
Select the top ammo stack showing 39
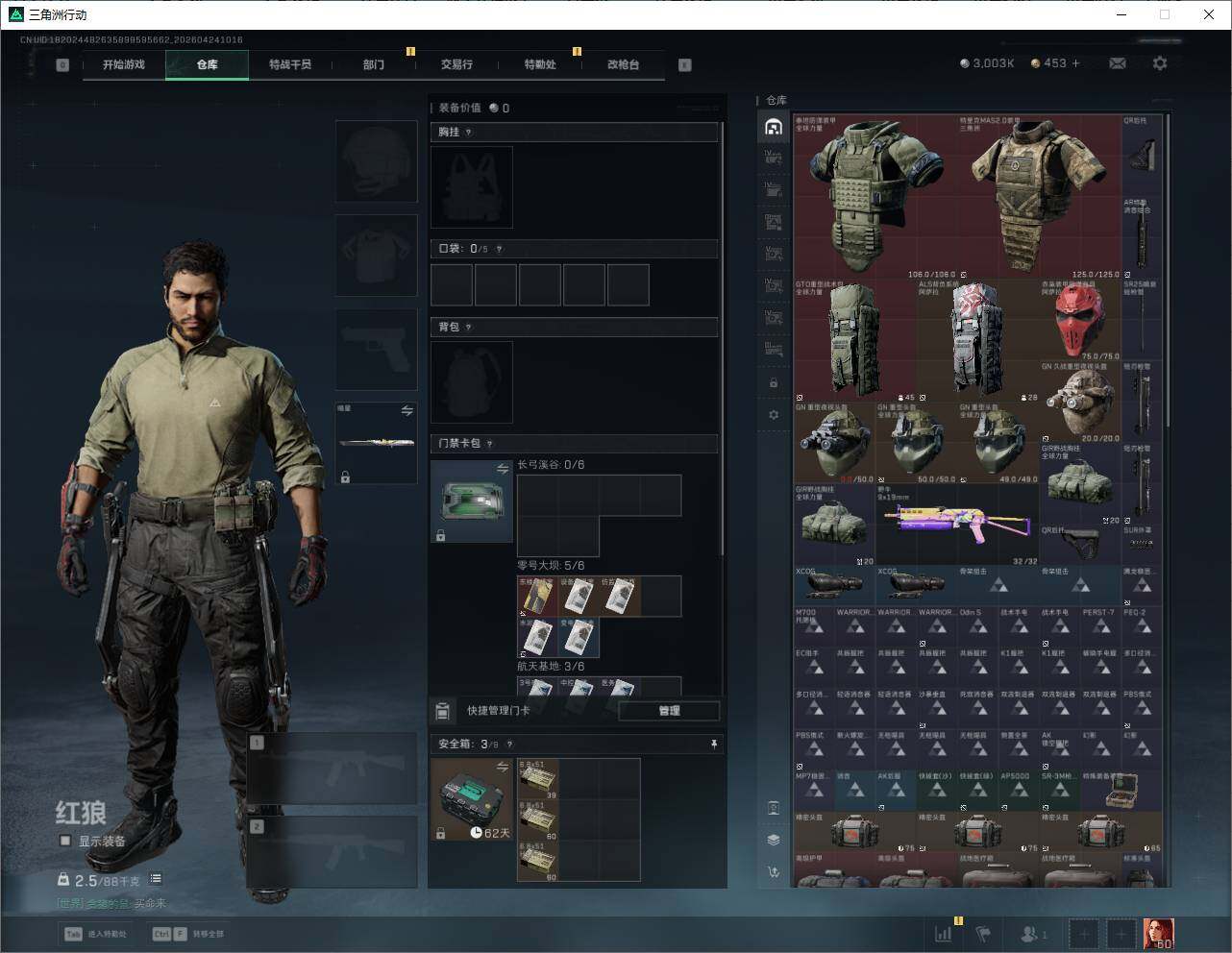point(538,779)
